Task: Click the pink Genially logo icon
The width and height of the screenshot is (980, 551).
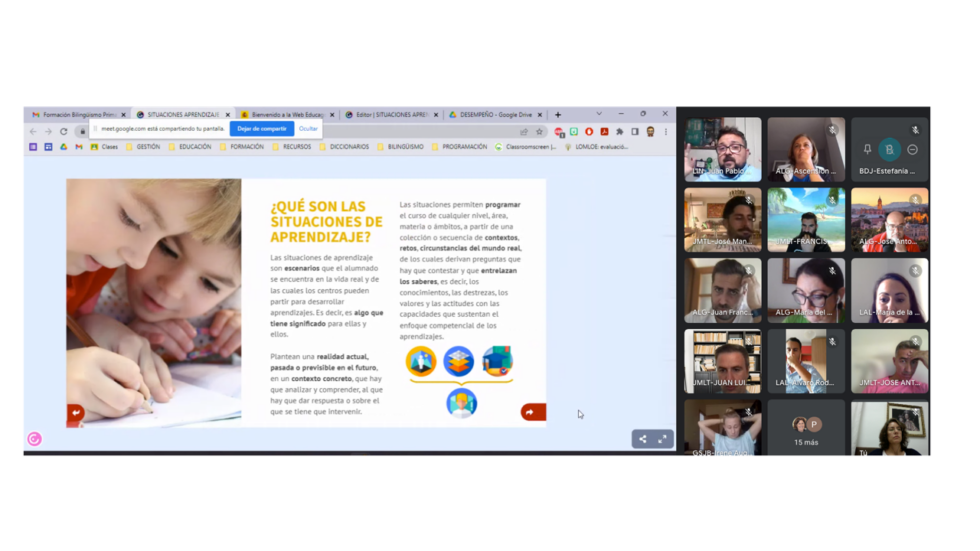Action: tap(34, 439)
